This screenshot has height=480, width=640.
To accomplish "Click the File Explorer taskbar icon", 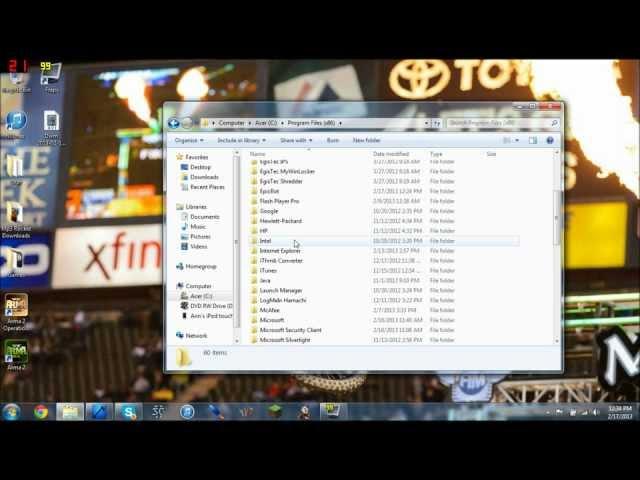I will pyautogui.click(x=70, y=412).
